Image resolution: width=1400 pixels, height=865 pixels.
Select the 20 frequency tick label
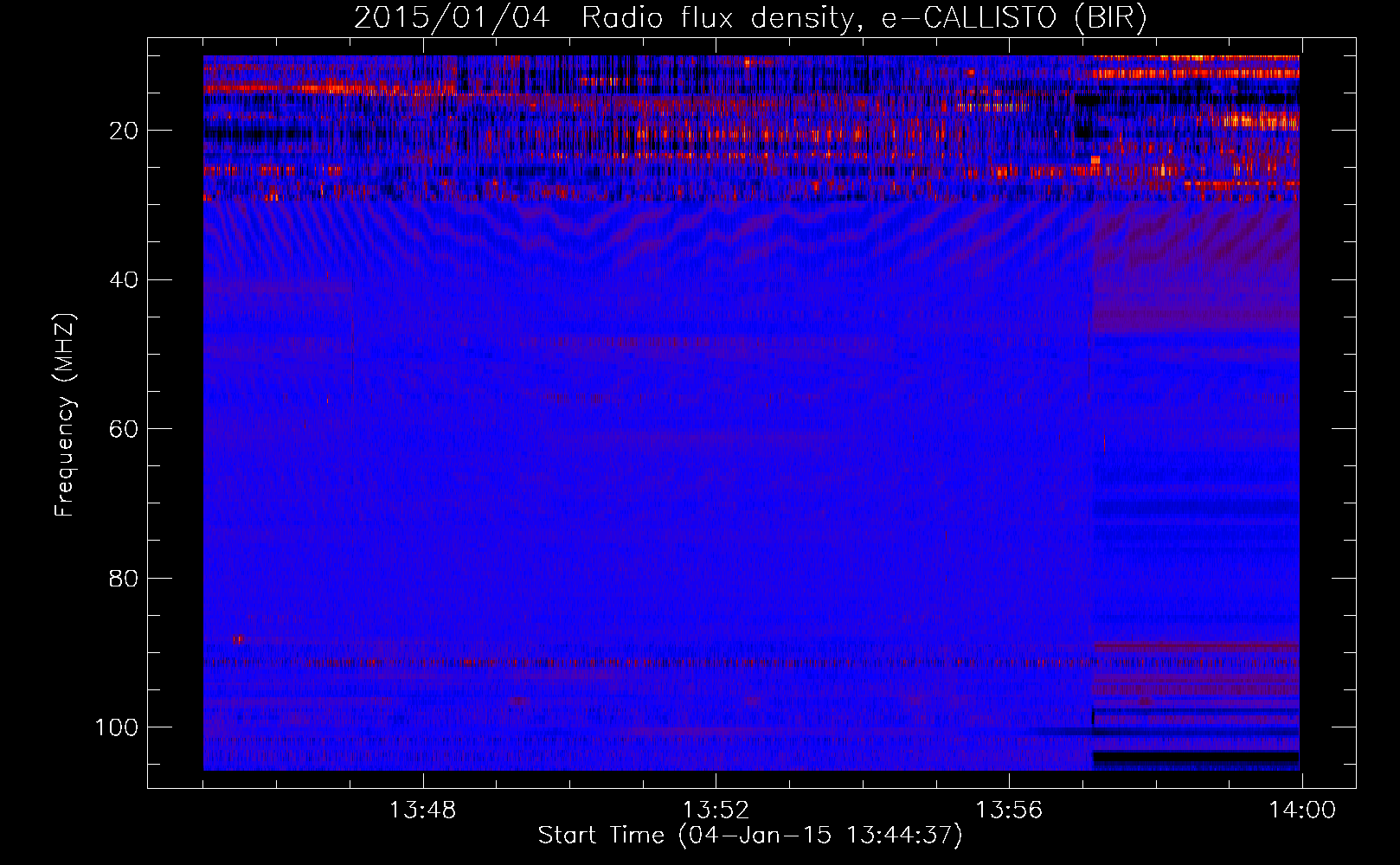coord(124,131)
